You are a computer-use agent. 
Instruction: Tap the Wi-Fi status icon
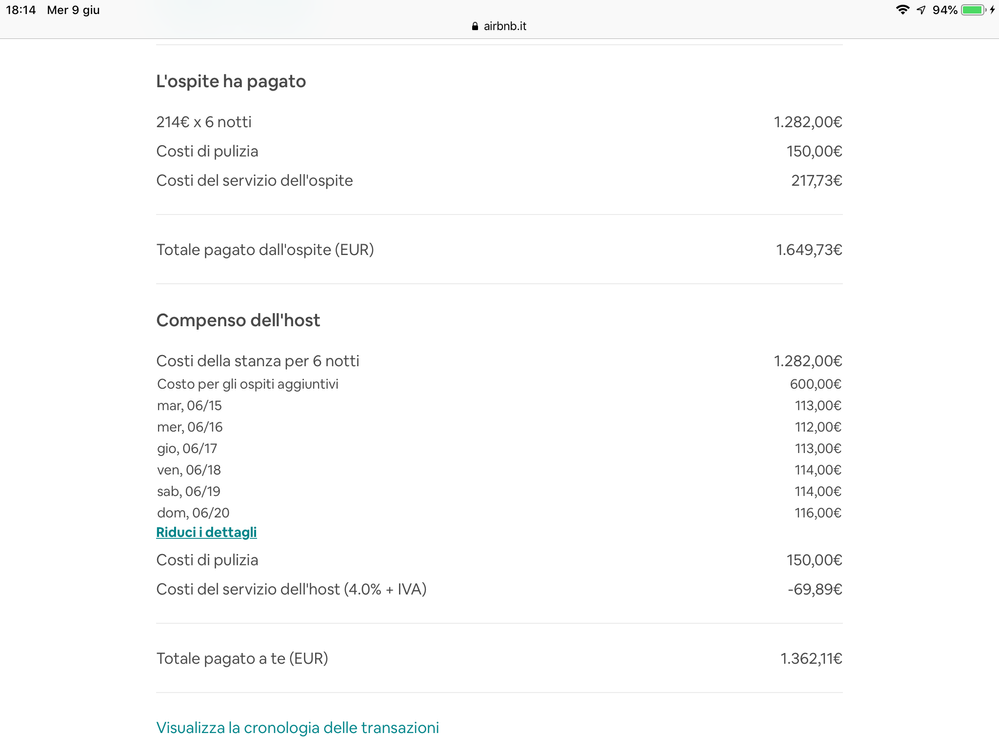(x=903, y=10)
